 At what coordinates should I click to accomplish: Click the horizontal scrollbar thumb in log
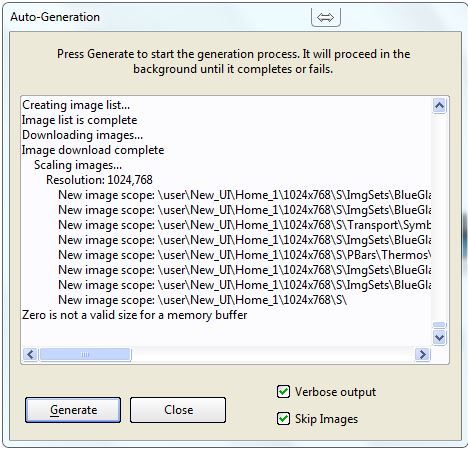(x=85, y=354)
